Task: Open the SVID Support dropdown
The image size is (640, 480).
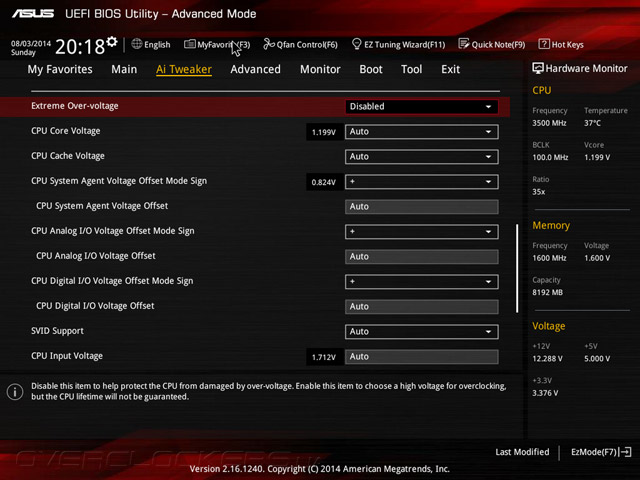Action: click(422, 331)
